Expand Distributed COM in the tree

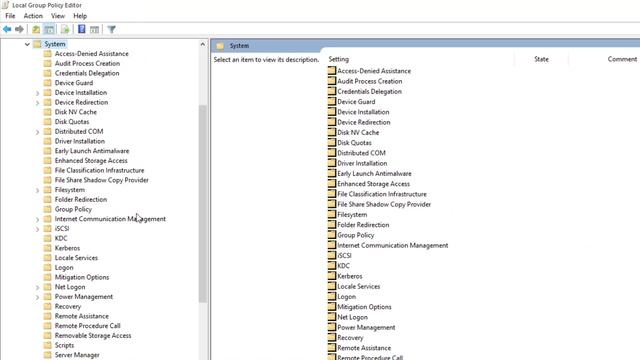[x=38, y=132]
